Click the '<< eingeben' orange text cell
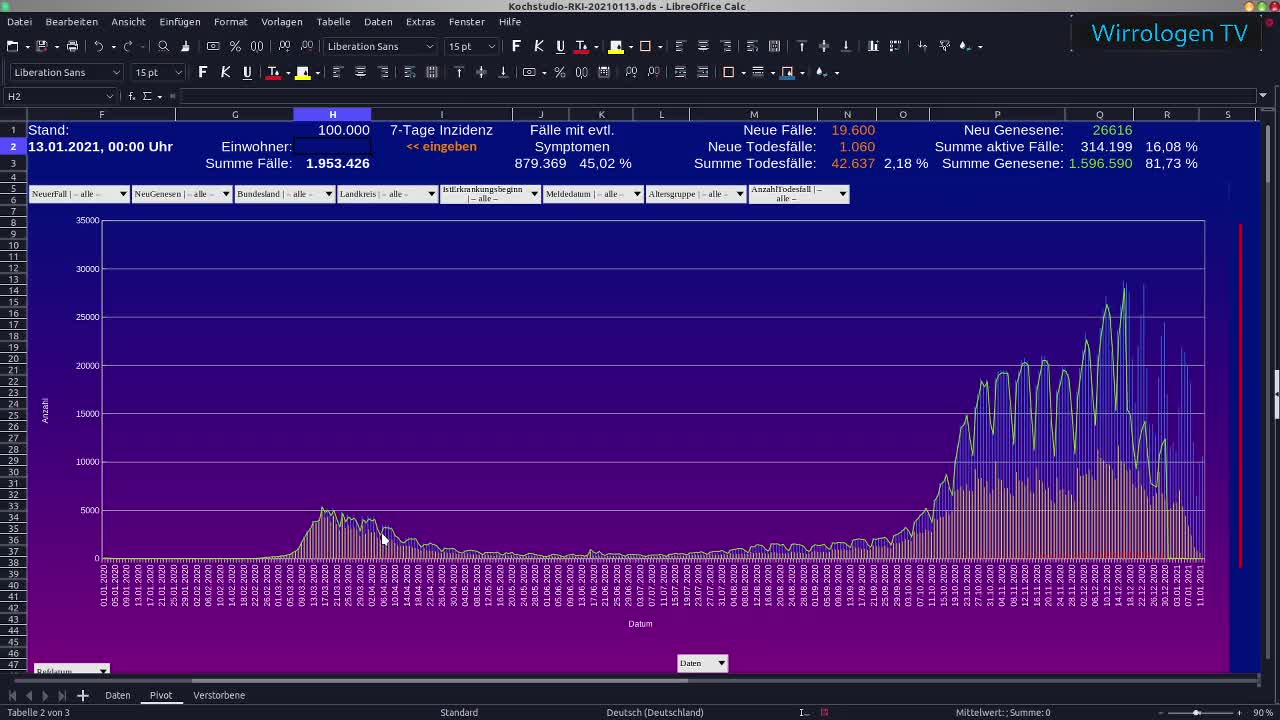Screen dimensions: 1280x720 tap(441, 146)
